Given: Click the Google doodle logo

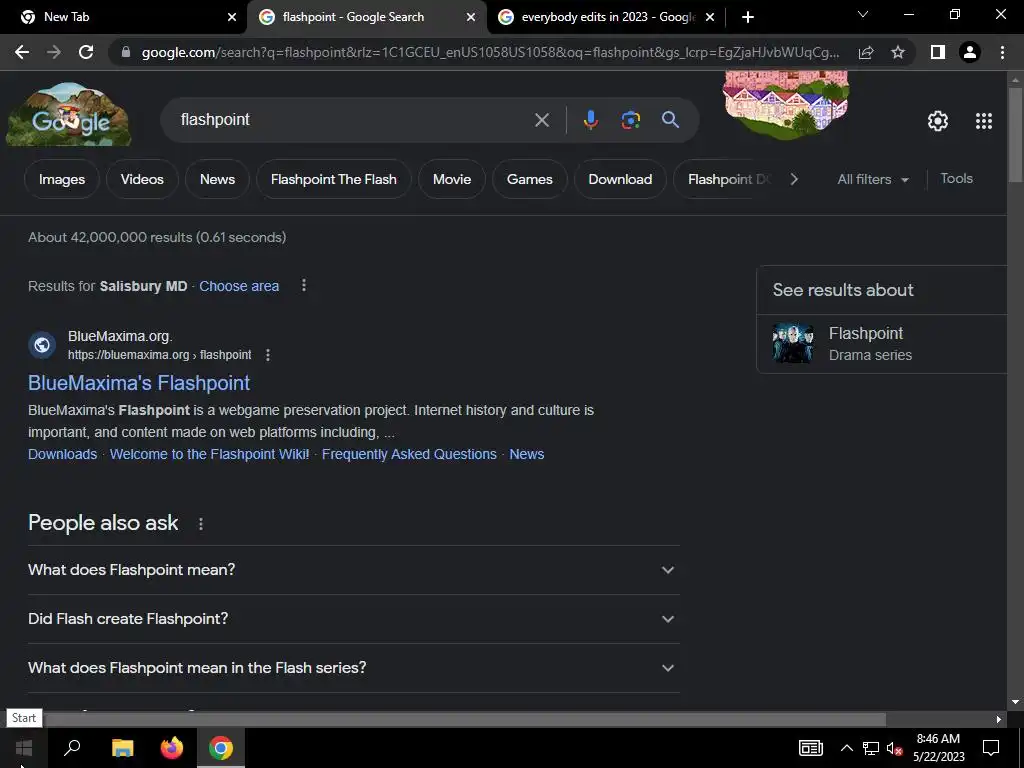Looking at the screenshot, I should pos(69,115).
